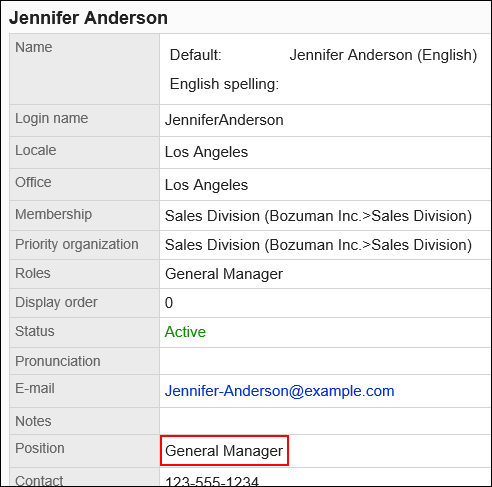Click the green Active status text
This screenshot has width=492, height=487.
185,332
